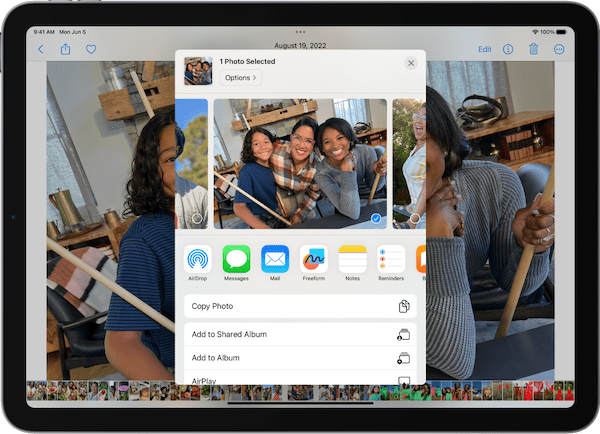Favorite the photo with heart icon
Viewport: 600px width, 434px height.
tap(91, 49)
